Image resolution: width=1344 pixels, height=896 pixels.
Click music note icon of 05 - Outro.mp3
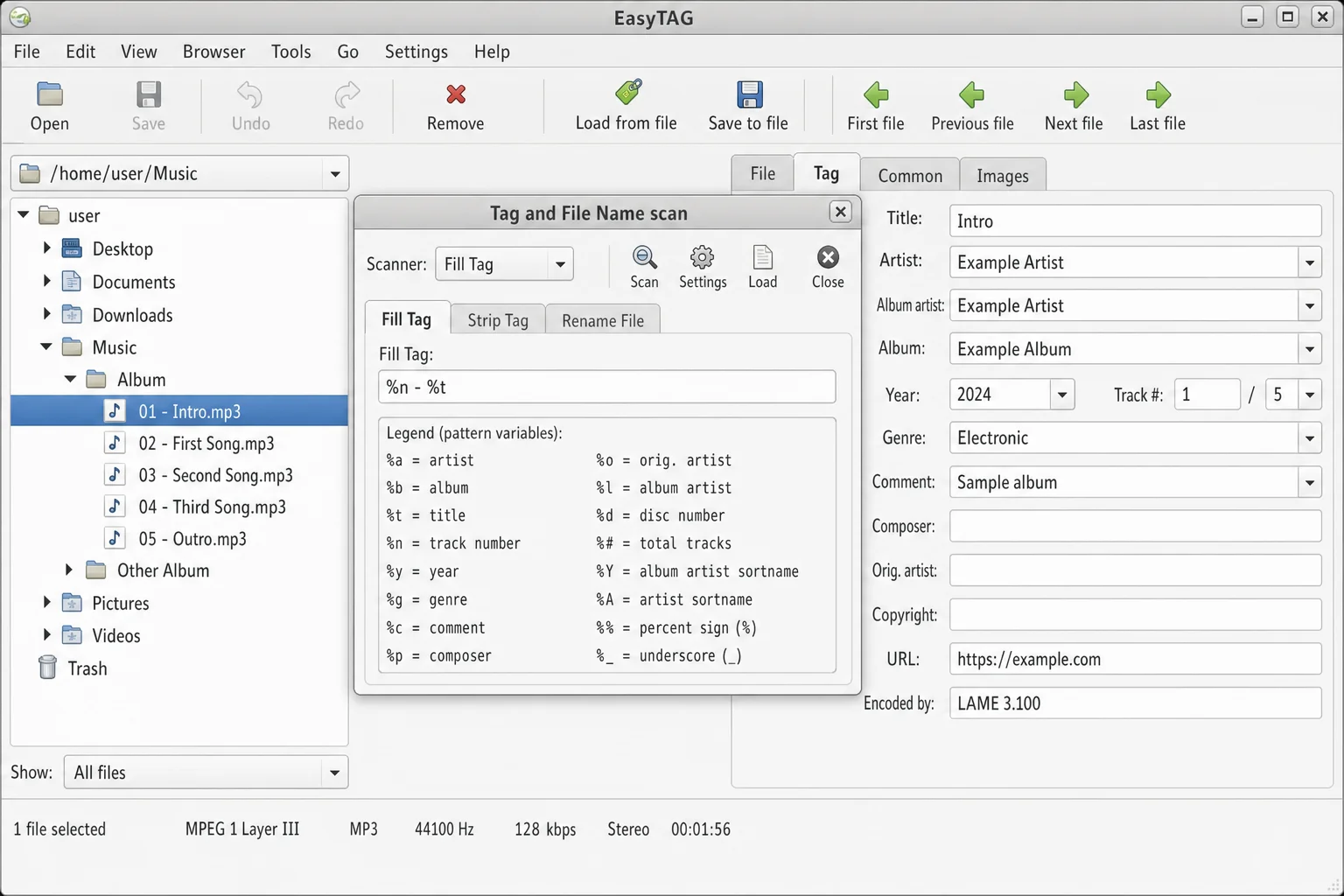115,538
